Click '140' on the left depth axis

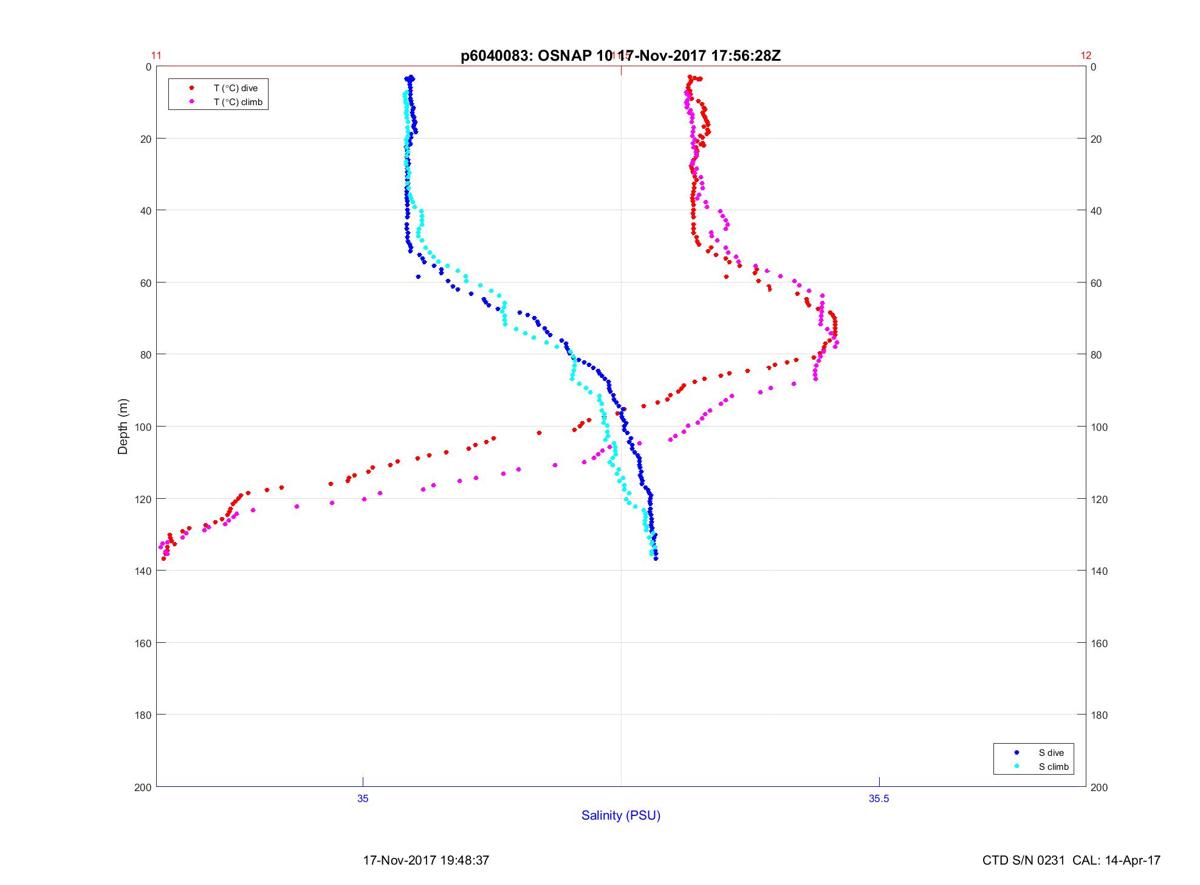pos(143,571)
